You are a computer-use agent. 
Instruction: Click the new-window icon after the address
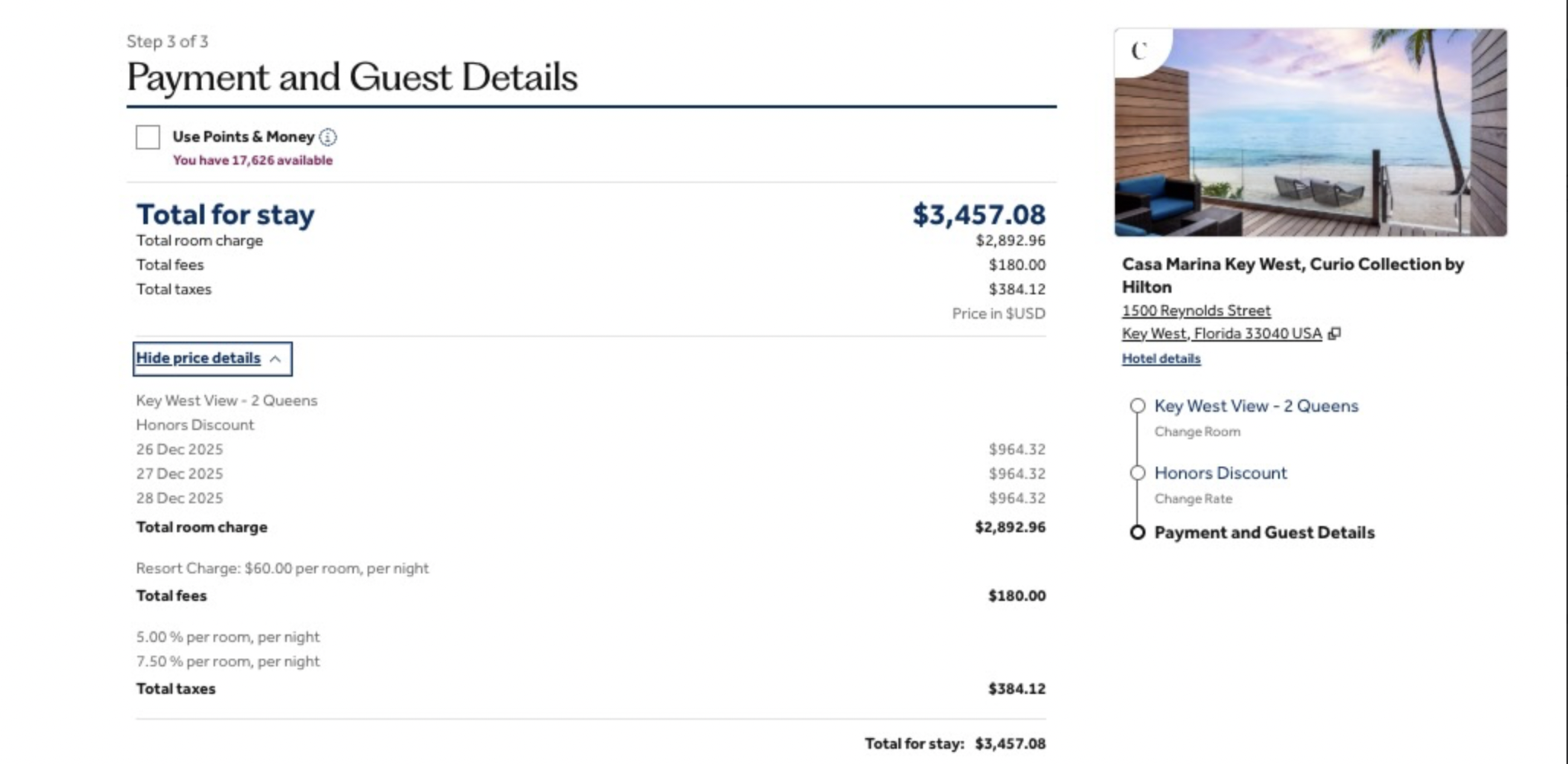pos(1334,333)
